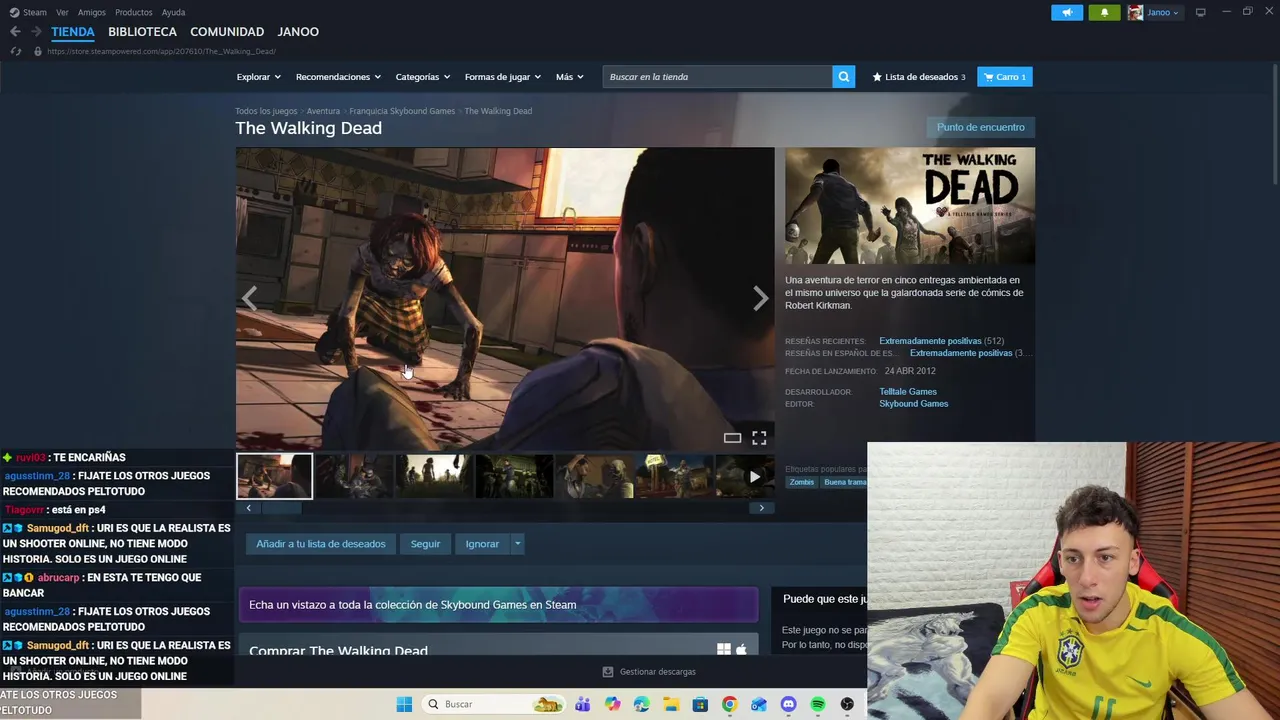The width and height of the screenshot is (1280, 720).
Task: Play the video thumbnail in the strip
Action: click(x=754, y=477)
